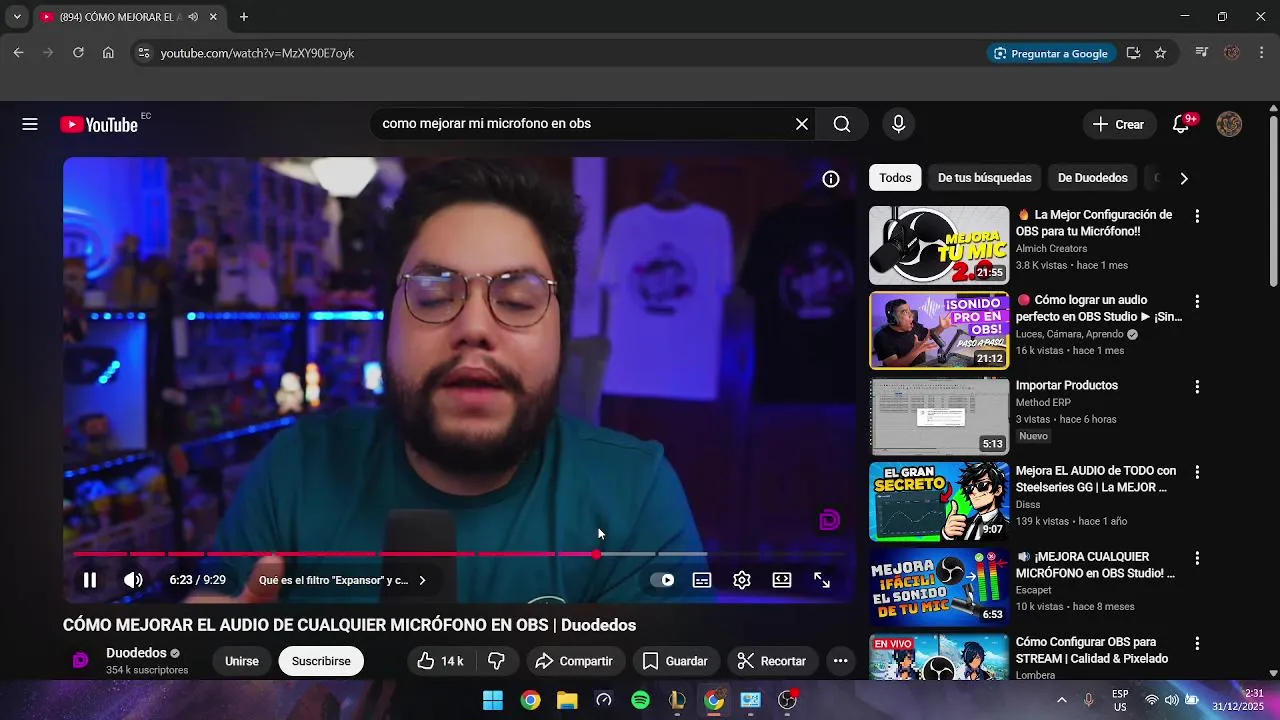Pause the video
This screenshot has height=720, width=1280.
click(90, 580)
